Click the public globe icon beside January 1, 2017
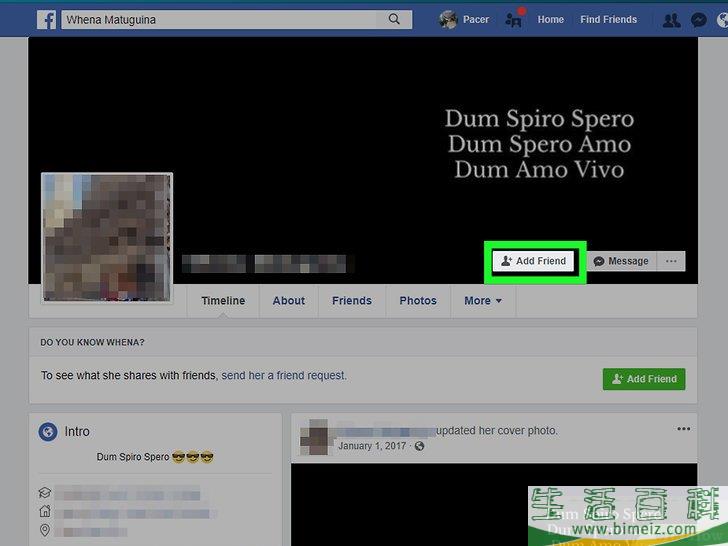728x546 pixels. (x=419, y=446)
